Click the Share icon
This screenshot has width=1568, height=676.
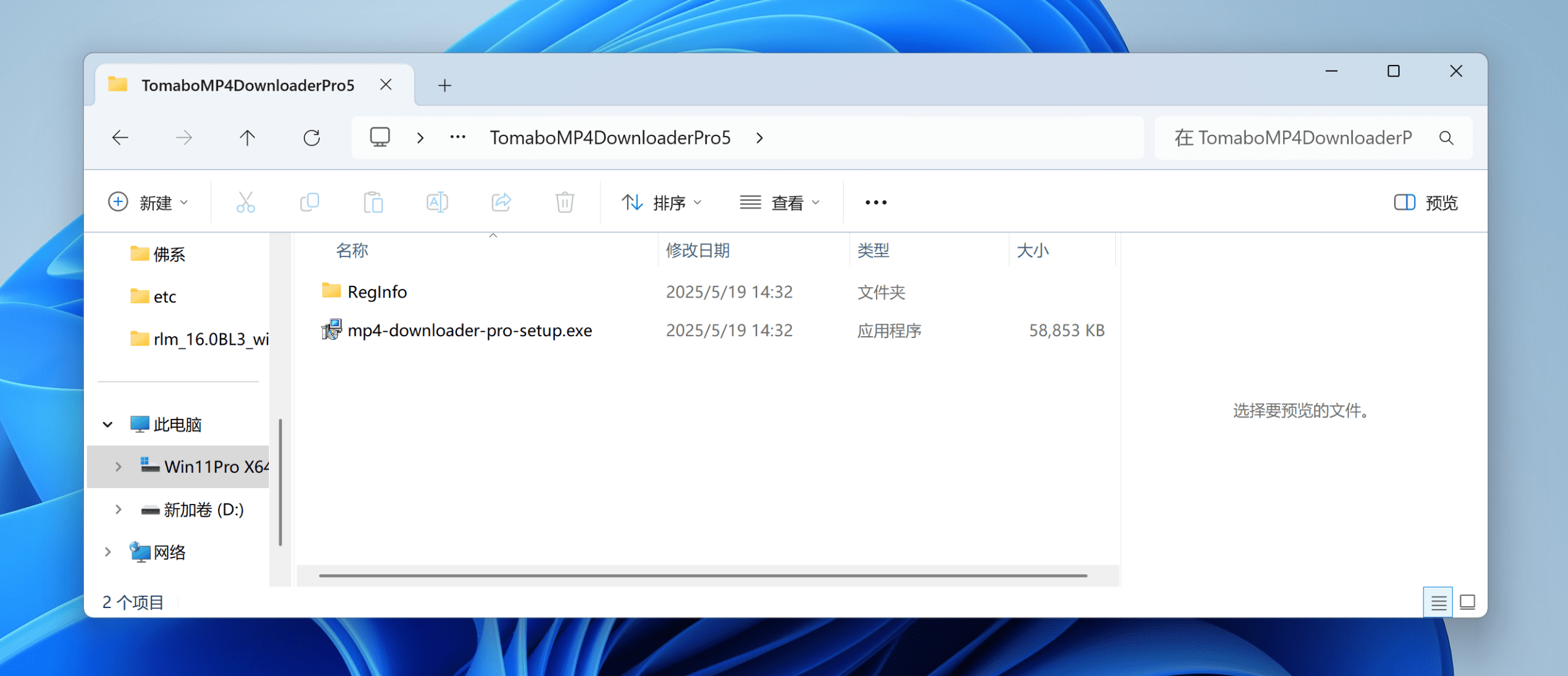pyautogui.click(x=501, y=202)
